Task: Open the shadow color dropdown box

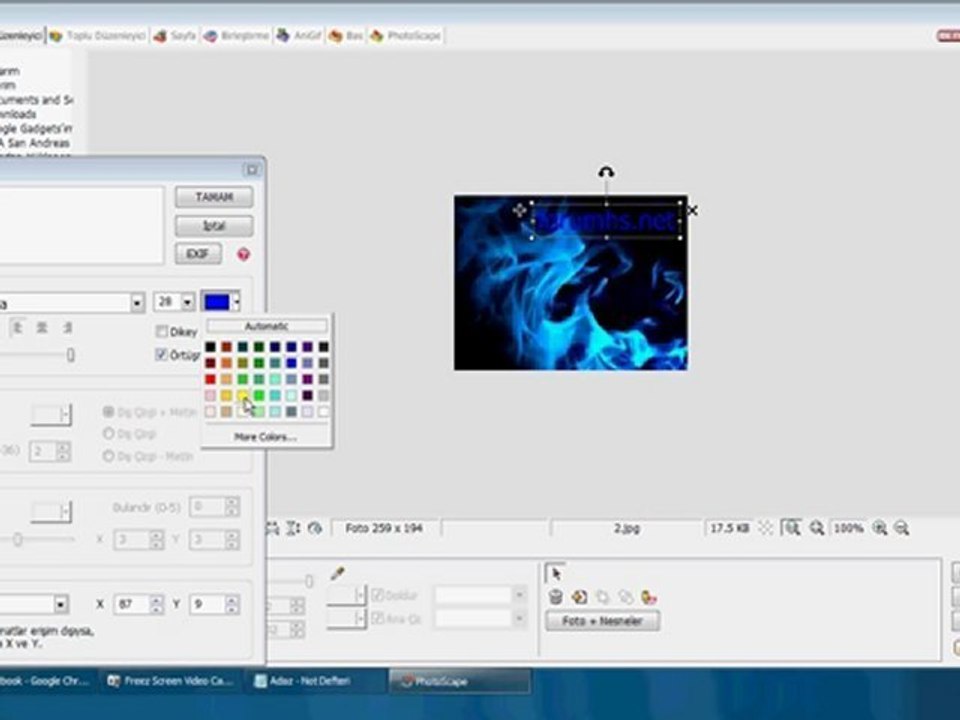Action: pyautogui.click(x=51, y=511)
